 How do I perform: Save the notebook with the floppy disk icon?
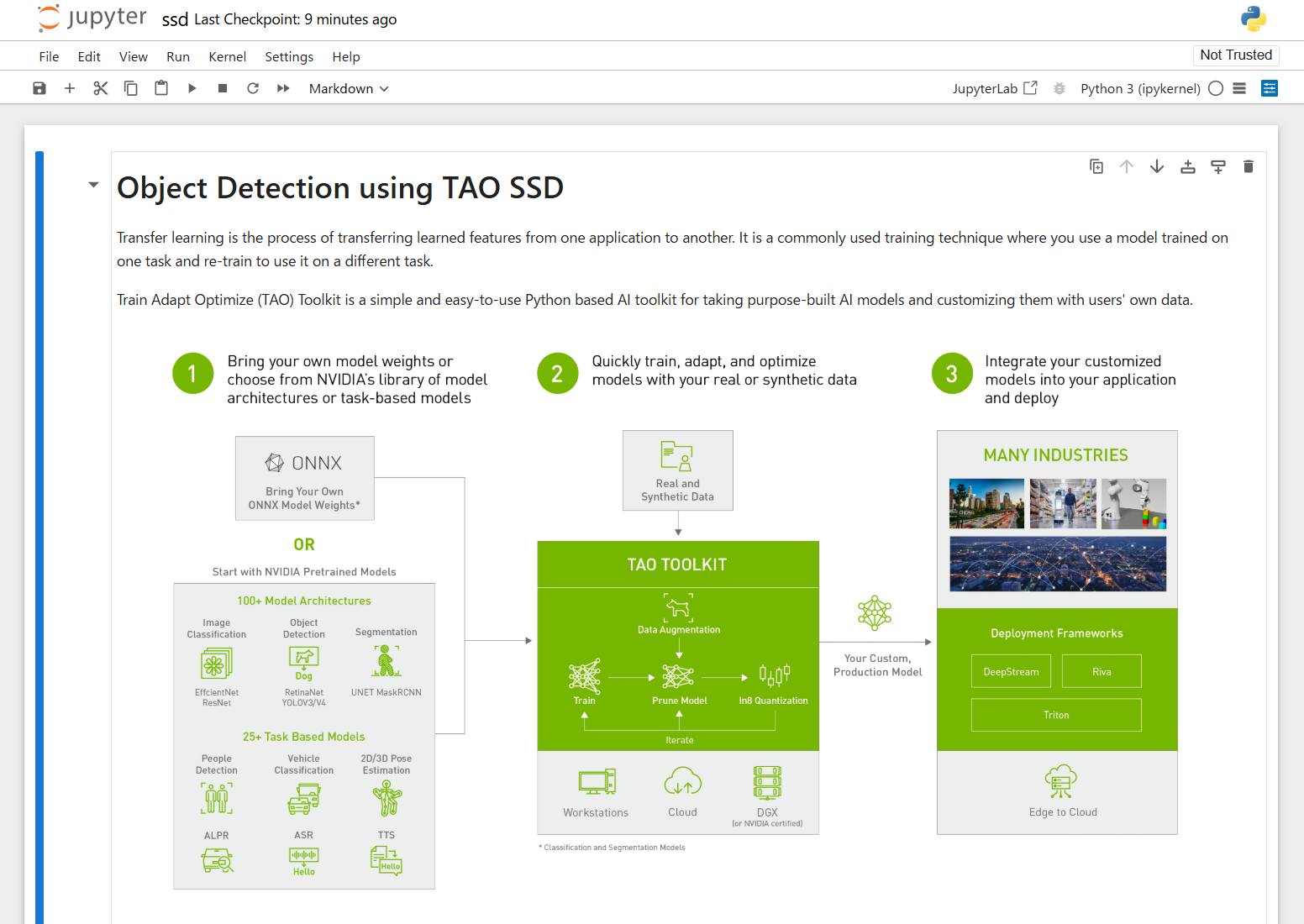(39, 88)
